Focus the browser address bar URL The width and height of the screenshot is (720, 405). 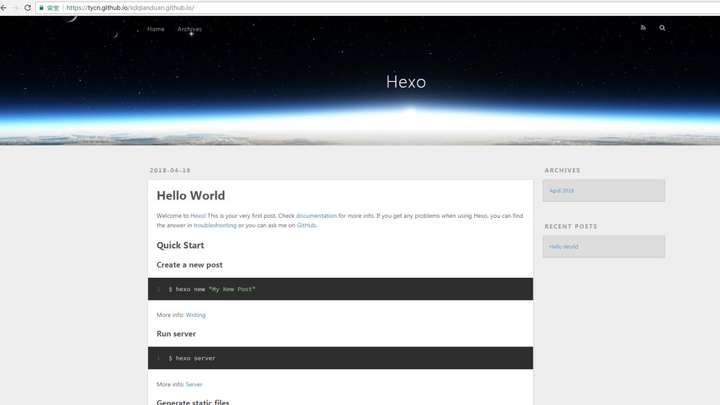[130, 8]
